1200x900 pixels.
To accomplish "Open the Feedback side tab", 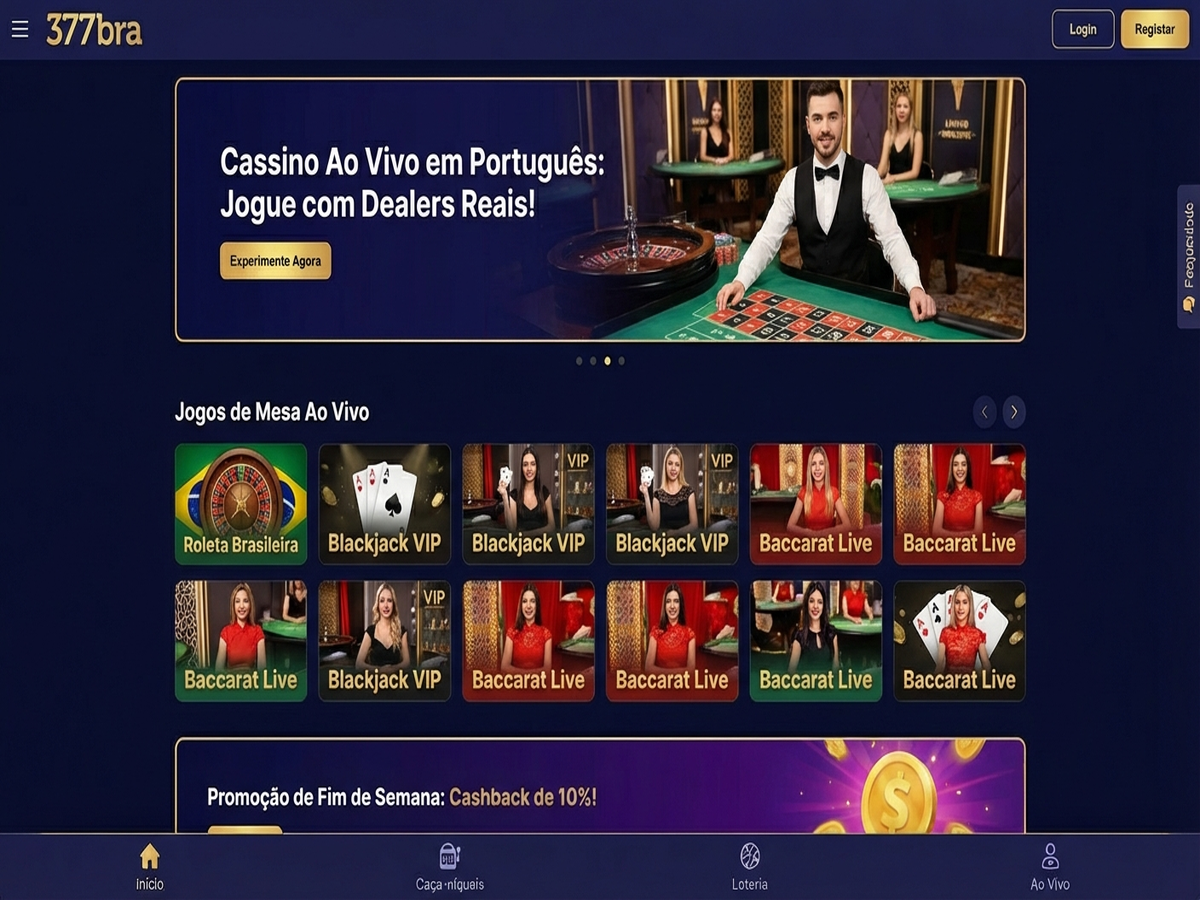I will tap(1188, 257).
